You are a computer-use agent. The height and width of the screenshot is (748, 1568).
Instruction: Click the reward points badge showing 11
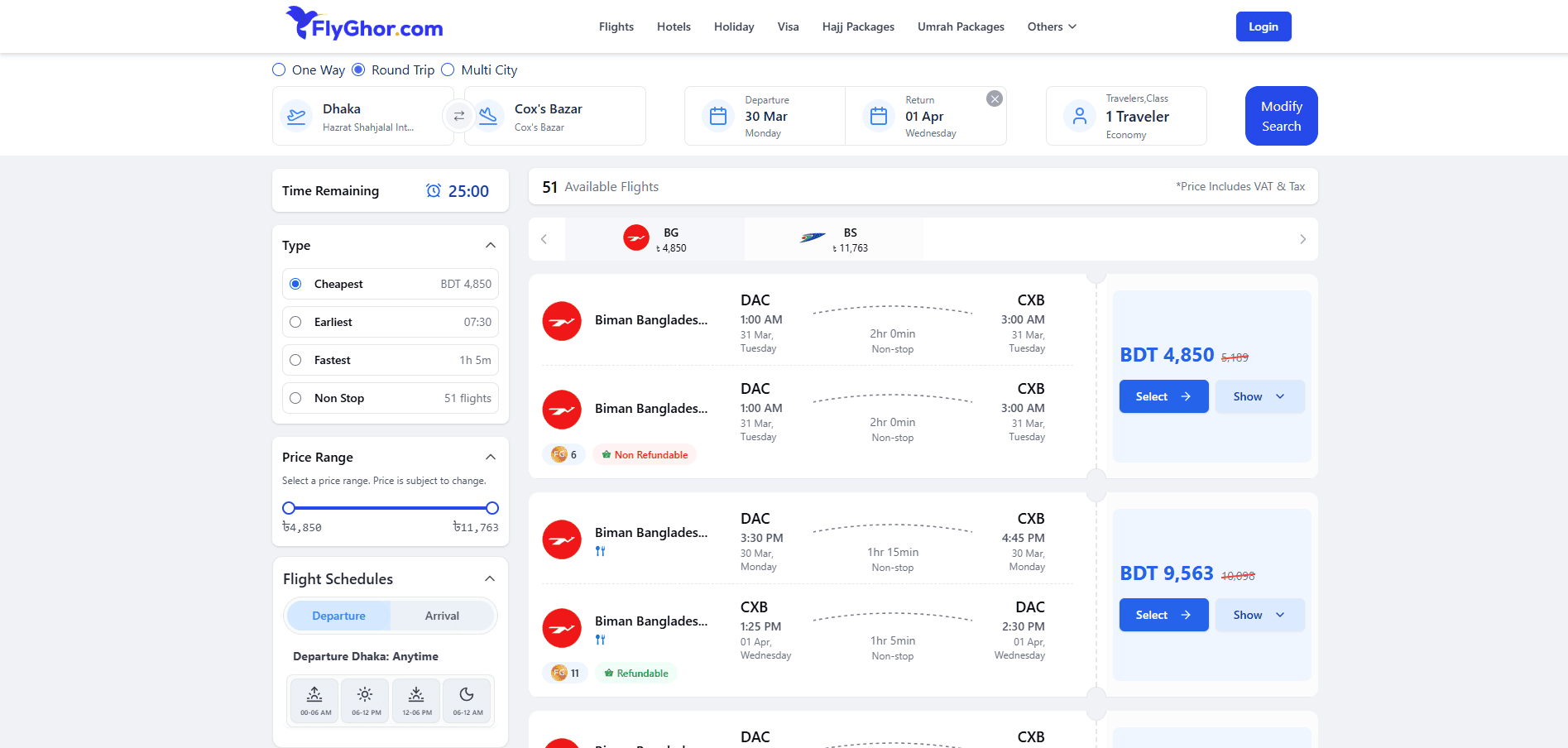(565, 673)
